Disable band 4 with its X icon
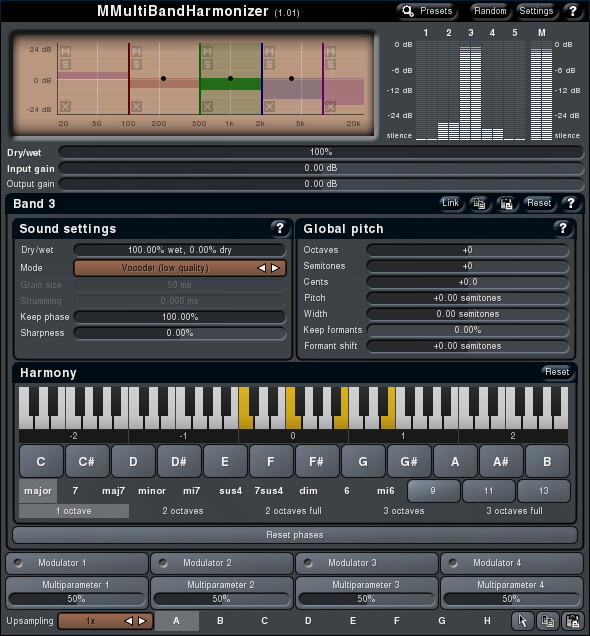The width and height of the screenshot is (590, 636). click(269, 107)
